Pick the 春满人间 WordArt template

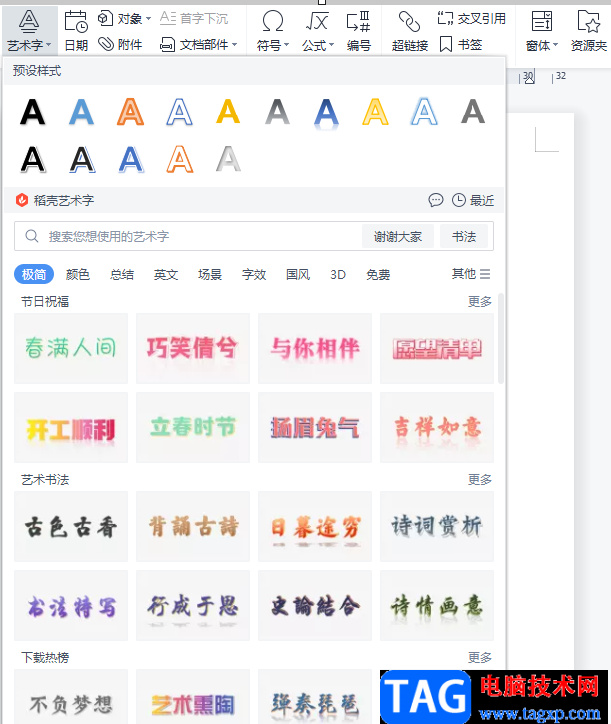71,348
